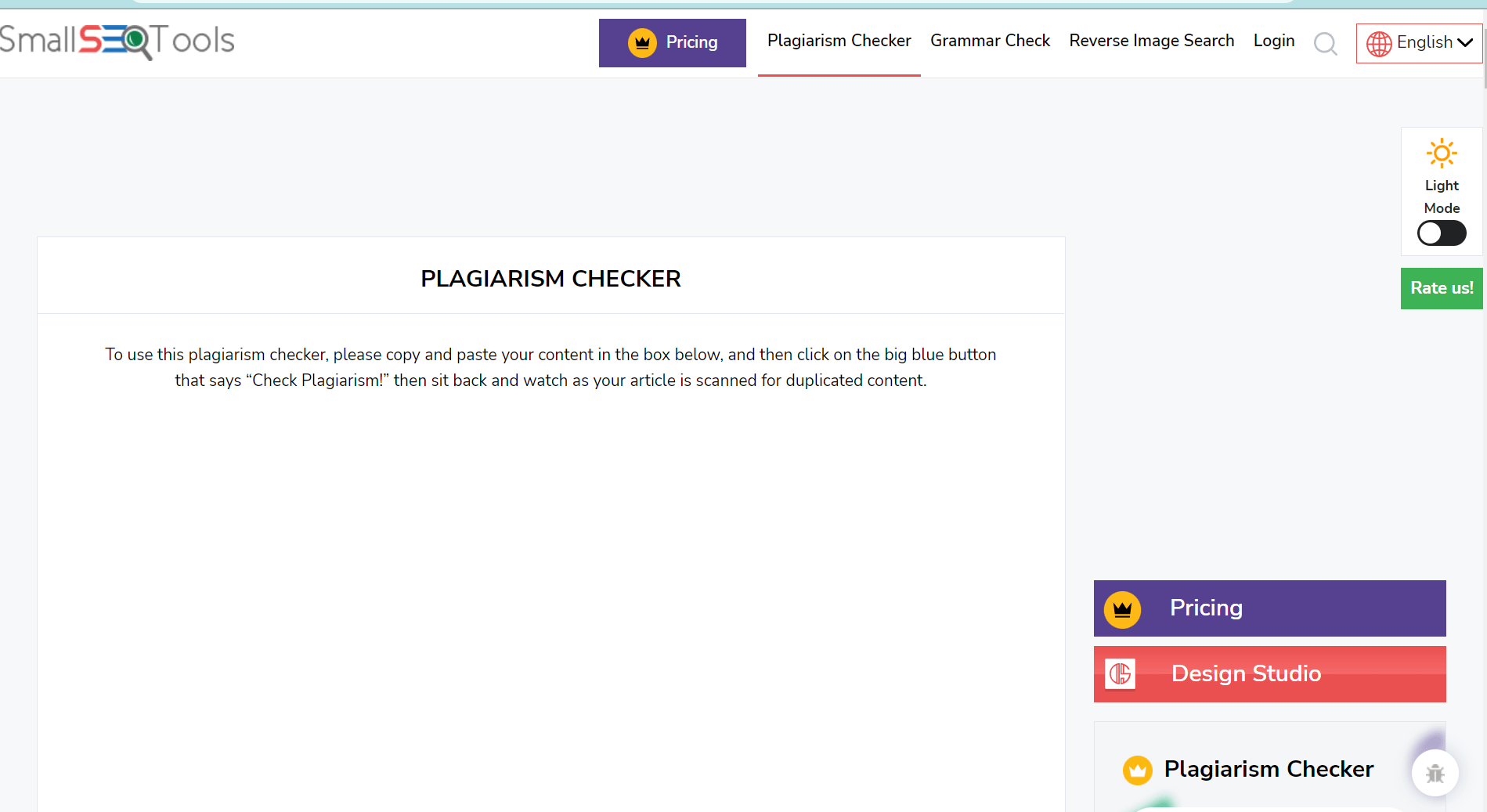The width and height of the screenshot is (1487, 812).
Task: Click the crown icon beside Plagiarism Checker card
Action: [1137, 770]
